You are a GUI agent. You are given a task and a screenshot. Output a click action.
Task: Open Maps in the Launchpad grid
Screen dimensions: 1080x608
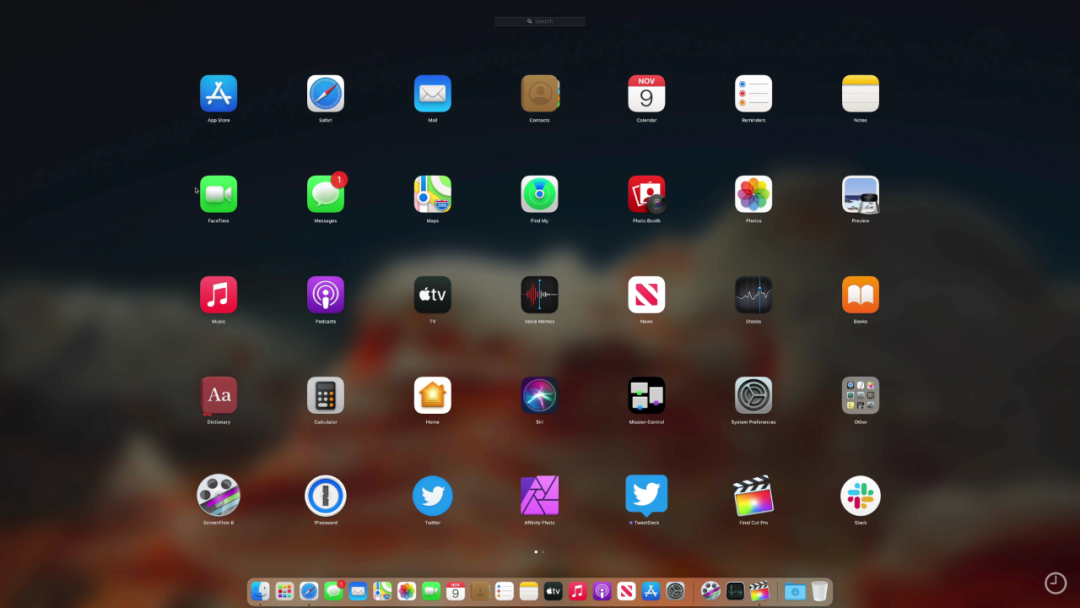click(433, 194)
